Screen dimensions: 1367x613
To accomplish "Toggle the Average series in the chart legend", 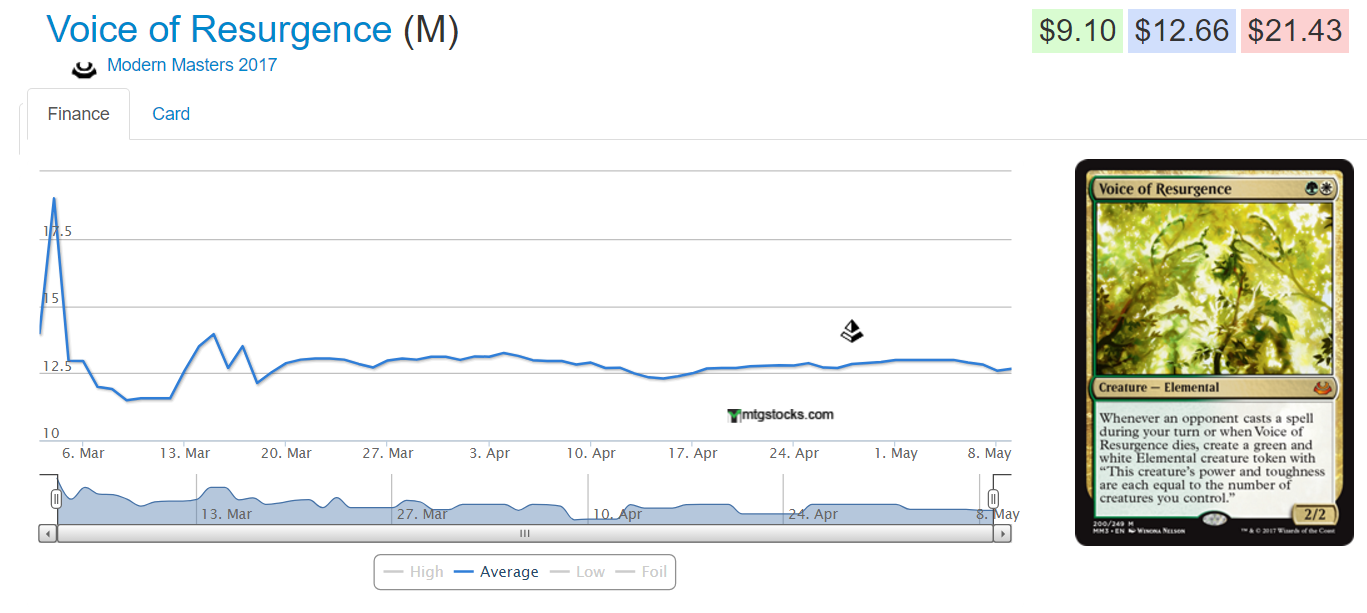I will [496, 572].
